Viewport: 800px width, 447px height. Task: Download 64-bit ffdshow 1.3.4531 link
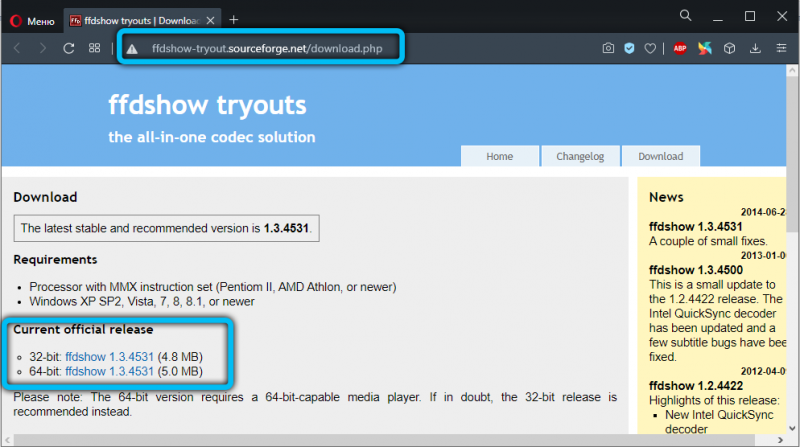[109, 371]
